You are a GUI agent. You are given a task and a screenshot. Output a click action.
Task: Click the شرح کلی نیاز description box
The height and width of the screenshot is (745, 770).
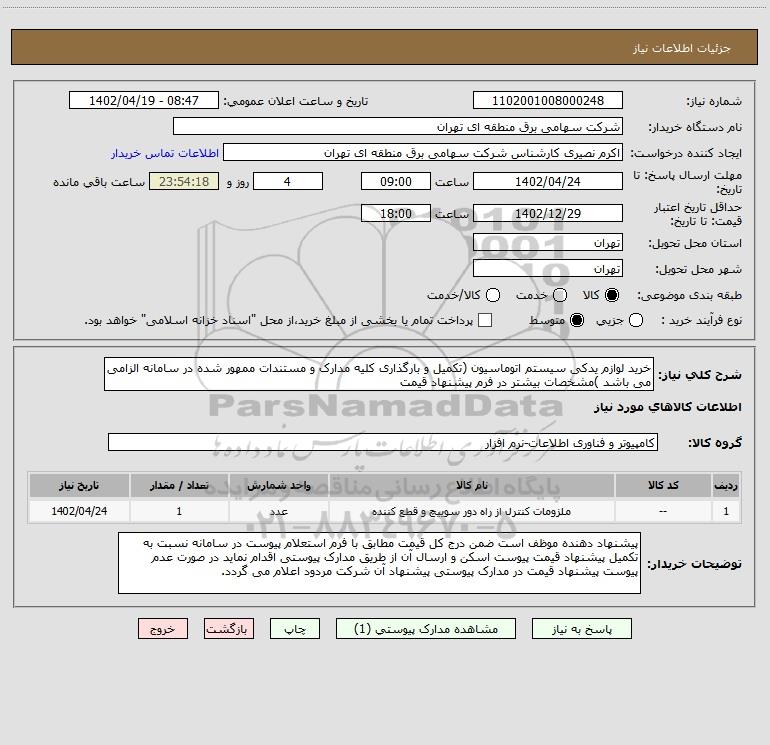tap(379, 374)
